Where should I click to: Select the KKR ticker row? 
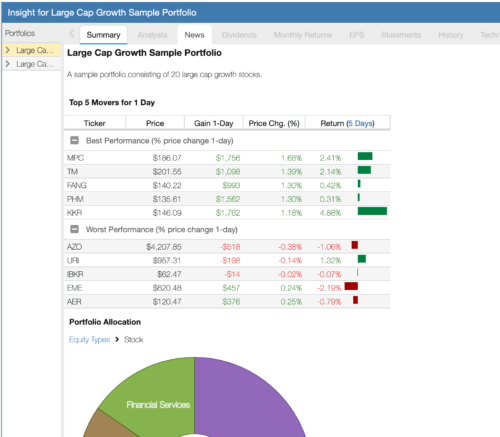(227, 212)
